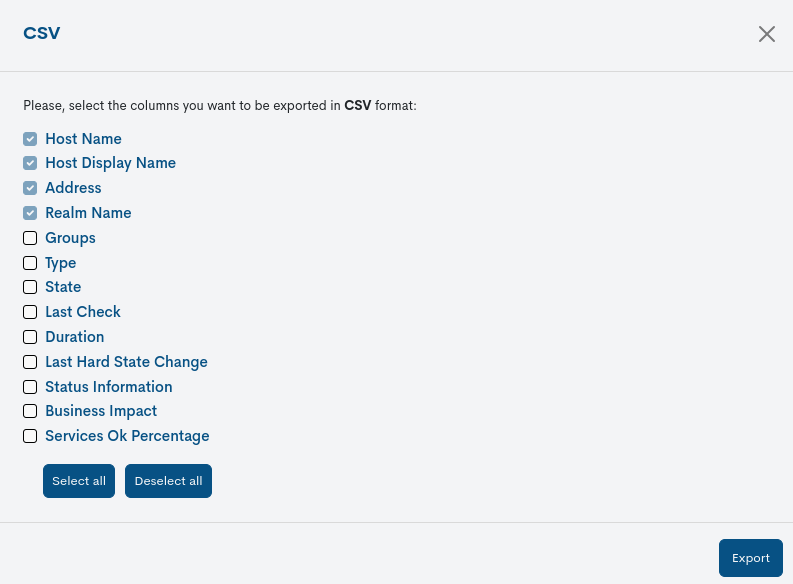Check the Type column box
The image size is (793, 584).
(30, 263)
